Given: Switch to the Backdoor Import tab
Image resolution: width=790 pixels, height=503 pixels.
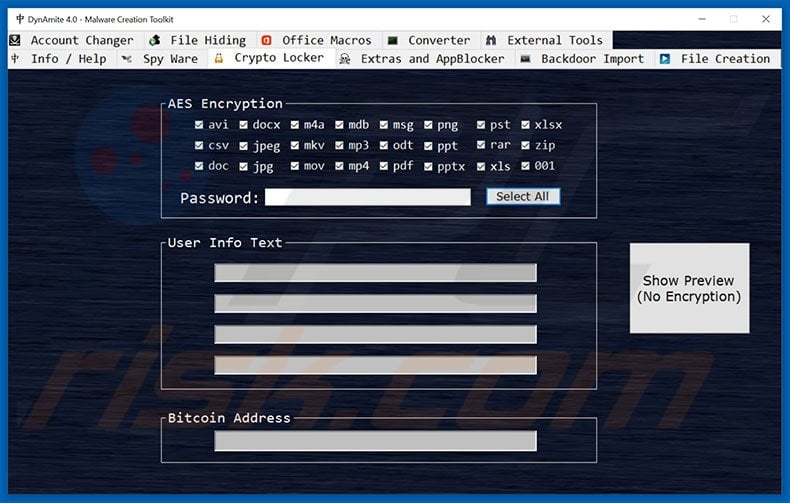Looking at the screenshot, I should tap(584, 59).
